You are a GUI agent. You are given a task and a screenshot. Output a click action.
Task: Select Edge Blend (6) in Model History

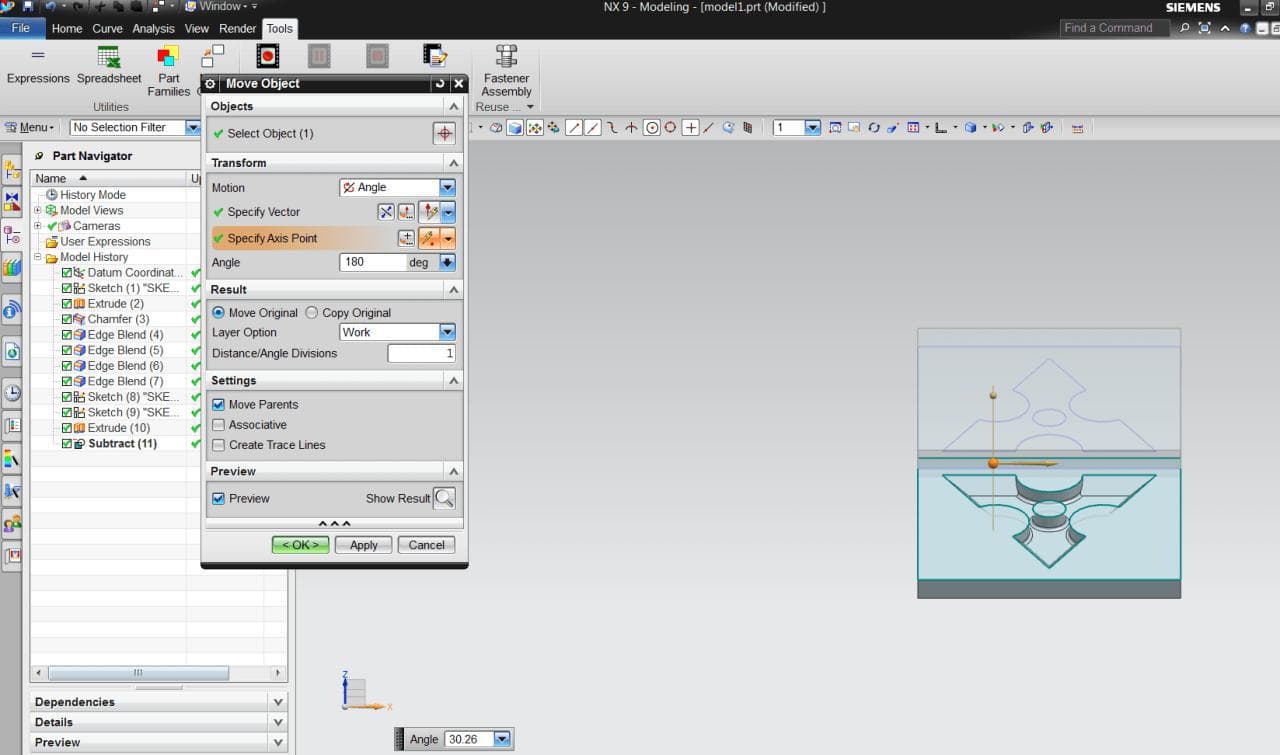click(125, 366)
